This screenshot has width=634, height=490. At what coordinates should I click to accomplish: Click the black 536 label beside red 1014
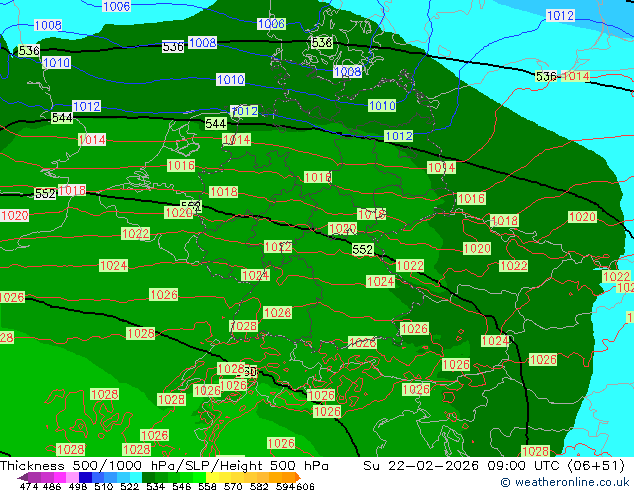[x=546, y=76]
